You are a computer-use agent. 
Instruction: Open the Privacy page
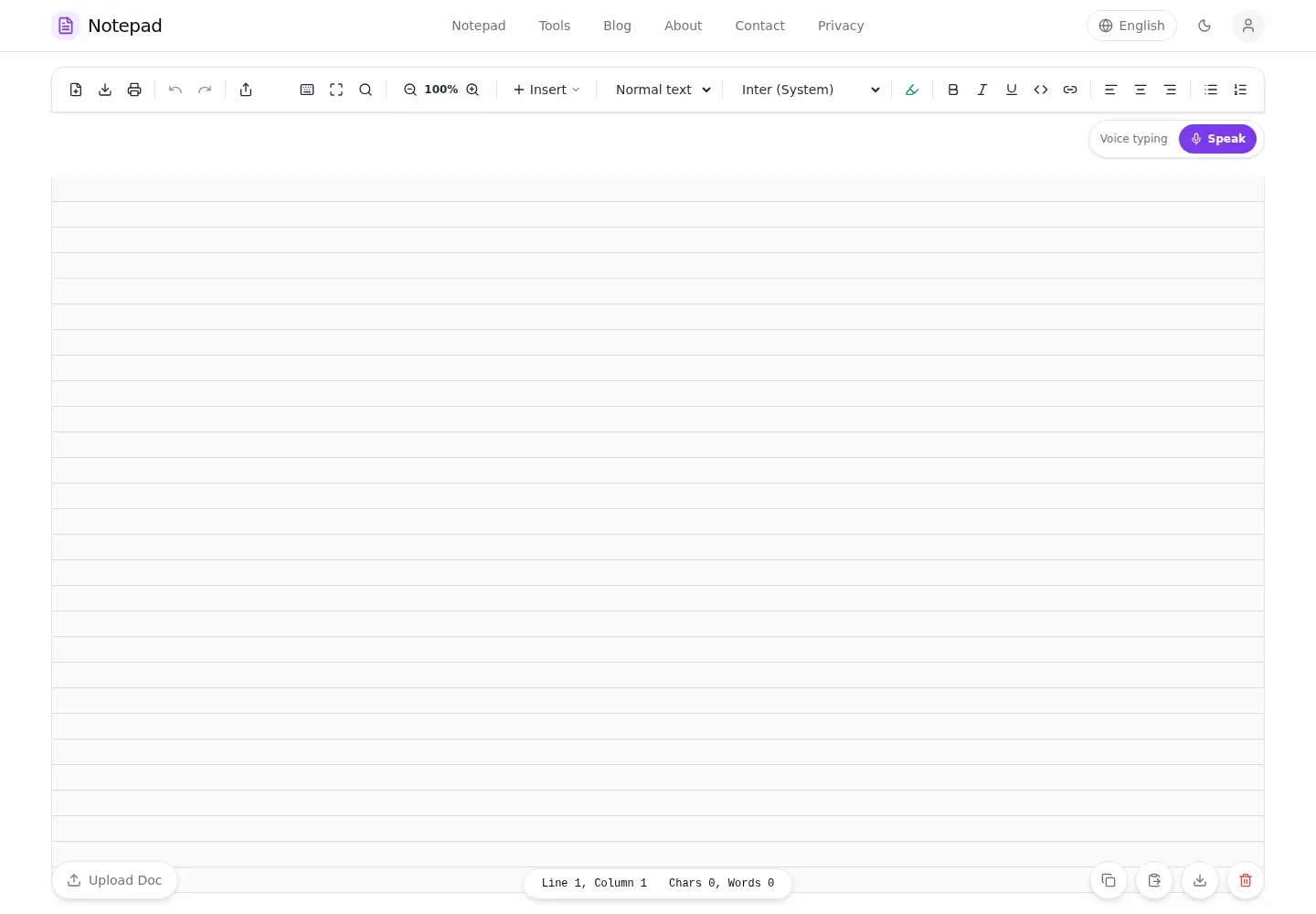pos(841,26)
